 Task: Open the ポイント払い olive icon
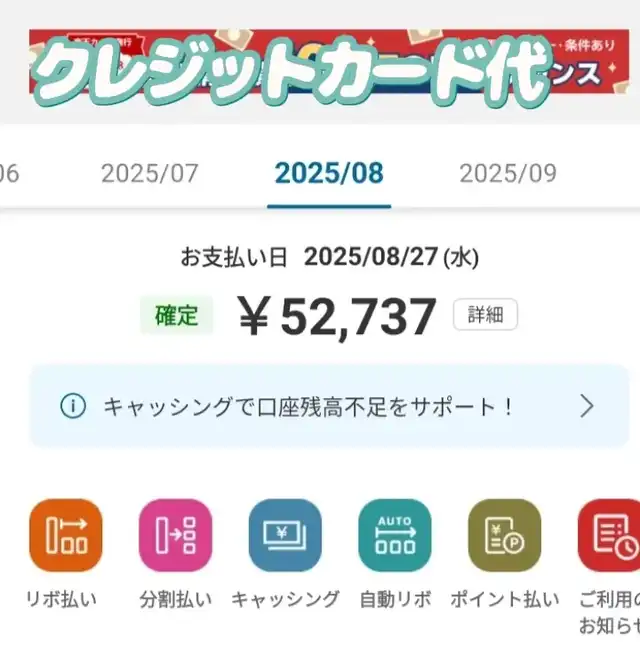point(504,535)
